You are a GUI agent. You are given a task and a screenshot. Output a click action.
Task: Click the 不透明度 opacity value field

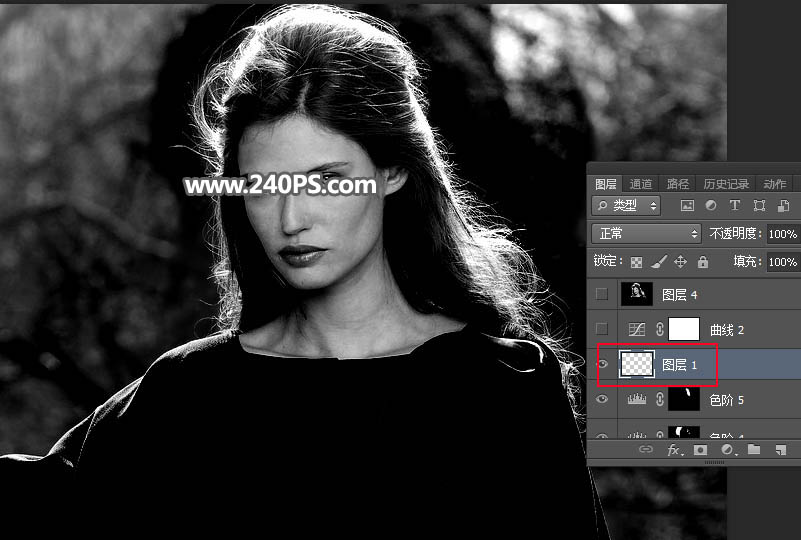point(782,233)
